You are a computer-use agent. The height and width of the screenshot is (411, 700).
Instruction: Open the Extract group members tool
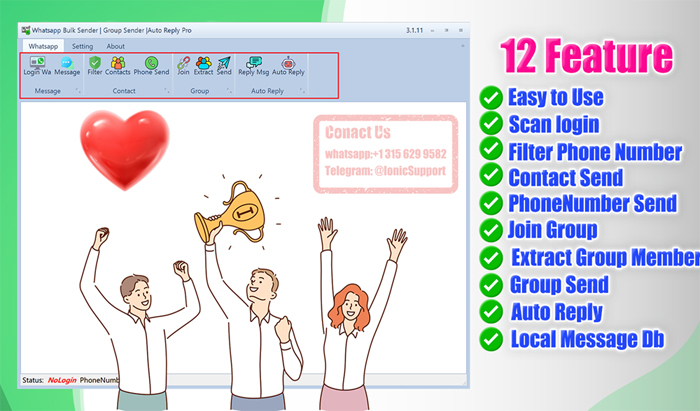pyautogui.click(x=203, y=66)
